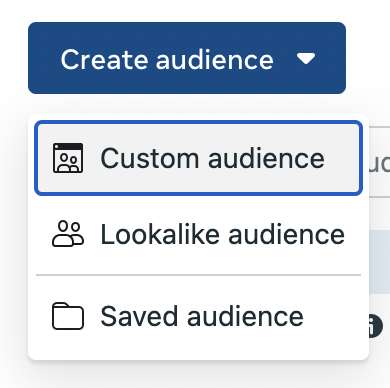Screen dimensions: 390x388
Task: Click the Lookalike audience people icon
Action: pyautogui.click(x=68, y=234)
